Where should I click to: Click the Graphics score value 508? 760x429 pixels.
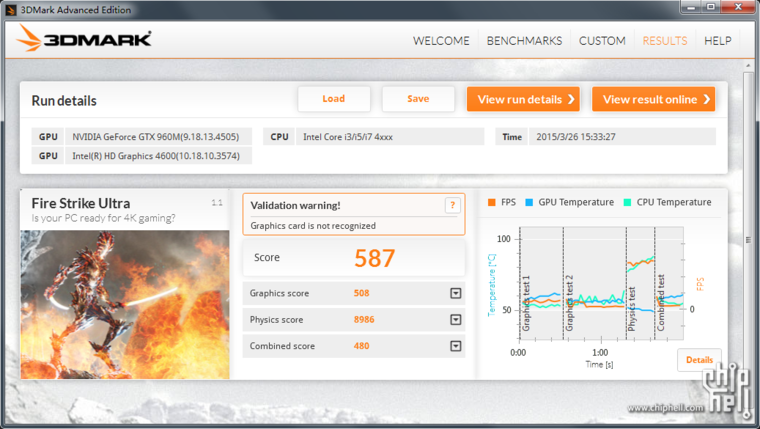(x=362, y=293)
